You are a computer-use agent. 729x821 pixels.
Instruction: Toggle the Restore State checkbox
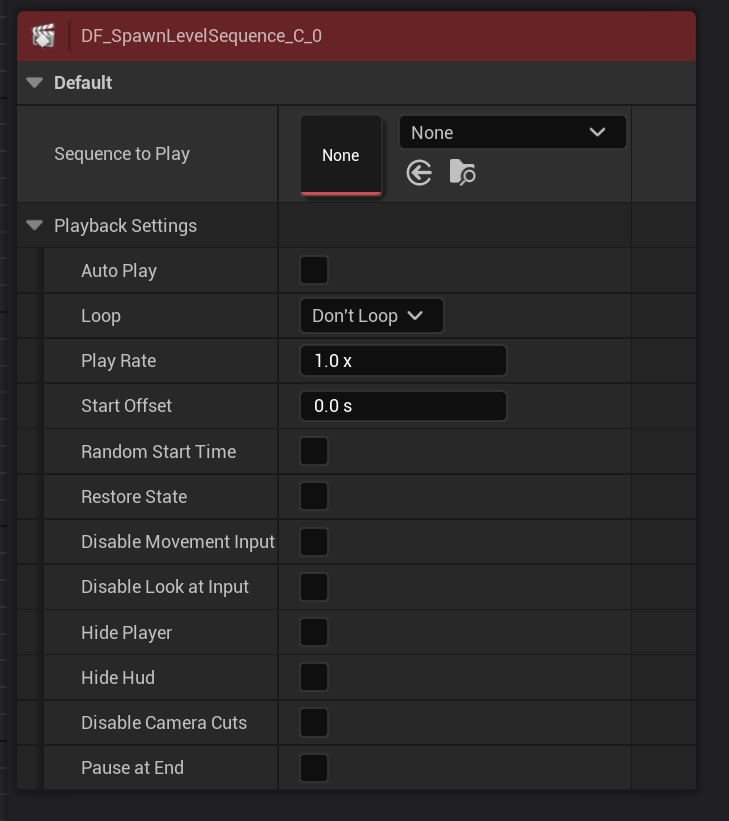314,496
